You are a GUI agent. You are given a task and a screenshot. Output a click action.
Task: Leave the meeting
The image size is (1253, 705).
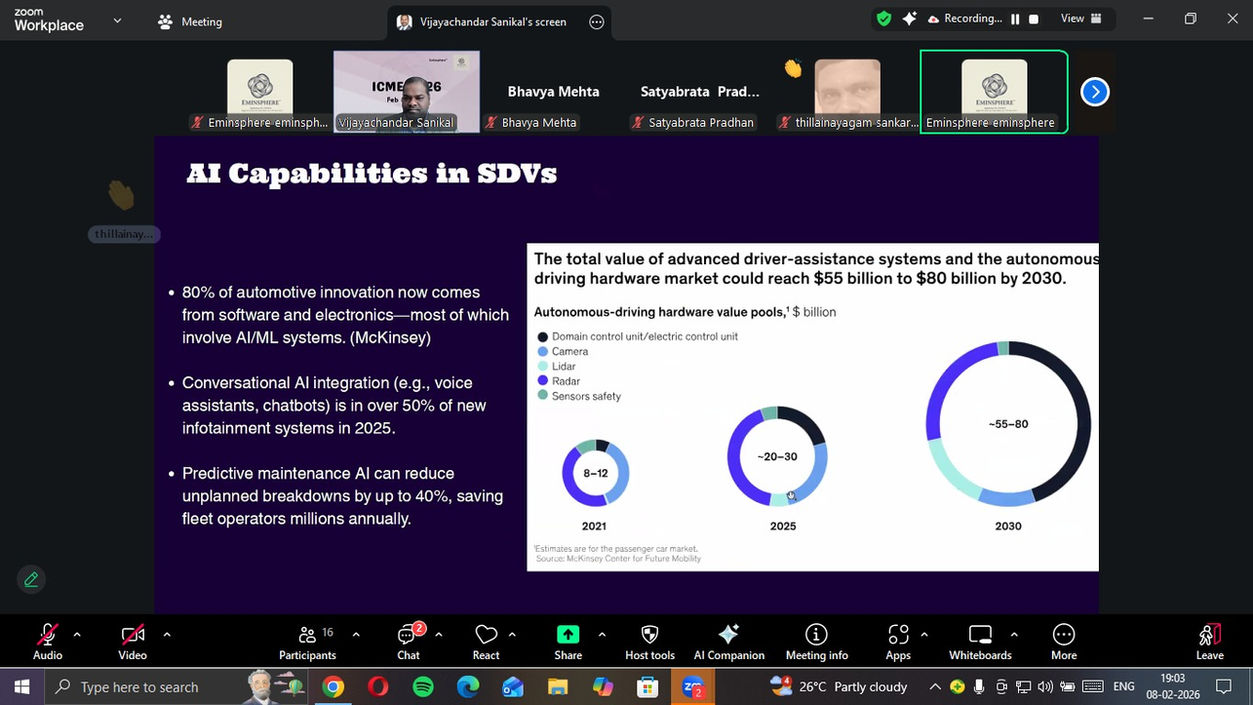coord(1209,642)
